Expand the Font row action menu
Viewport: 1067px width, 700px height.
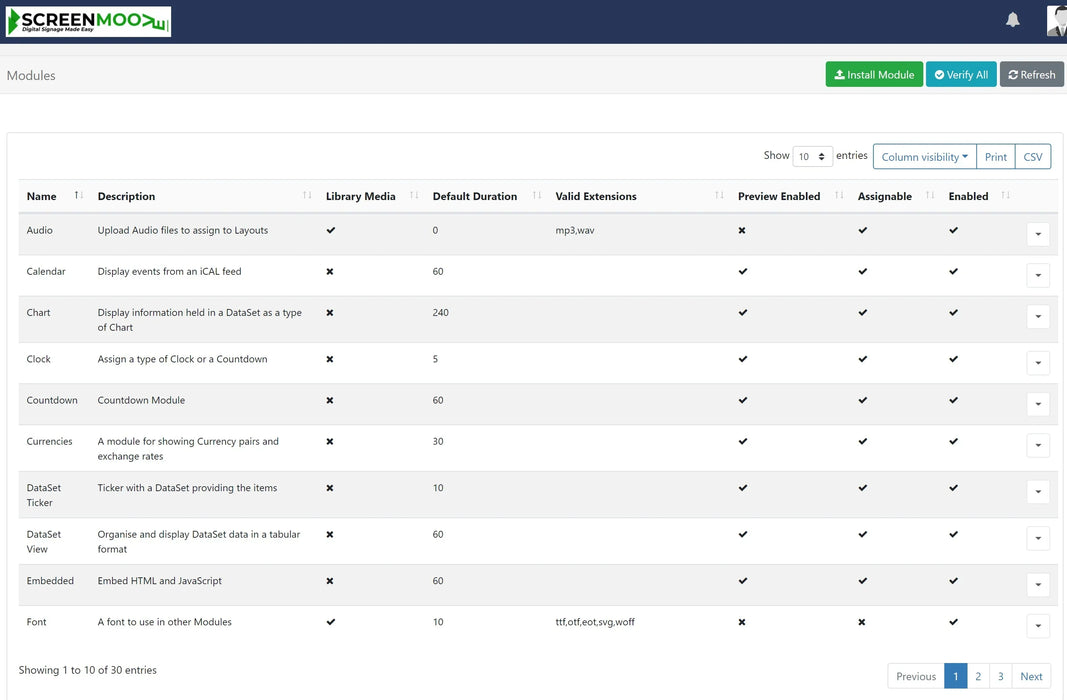click(1038, 626)
